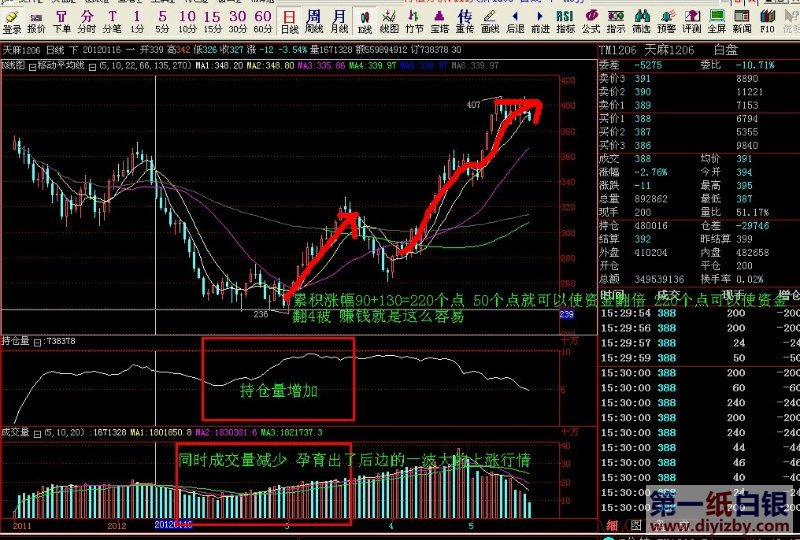Screen dimensions: 800x540
Task: Switch to 月线 monthly chart period
Action: 340,22
